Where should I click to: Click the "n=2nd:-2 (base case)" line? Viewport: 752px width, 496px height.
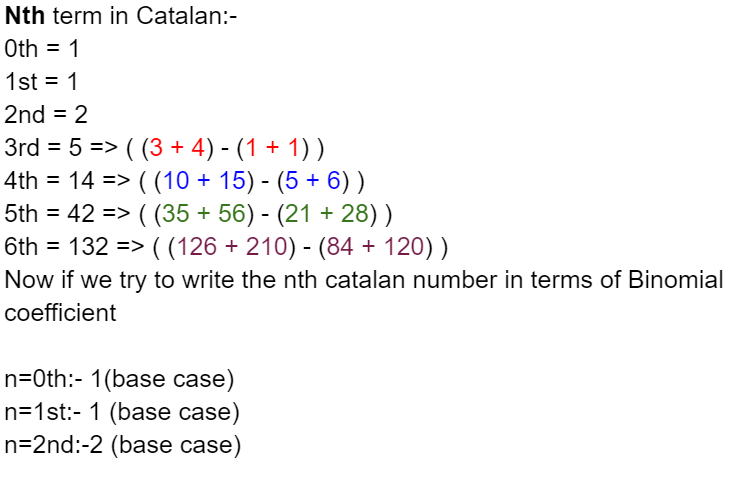tap(123, 445)
